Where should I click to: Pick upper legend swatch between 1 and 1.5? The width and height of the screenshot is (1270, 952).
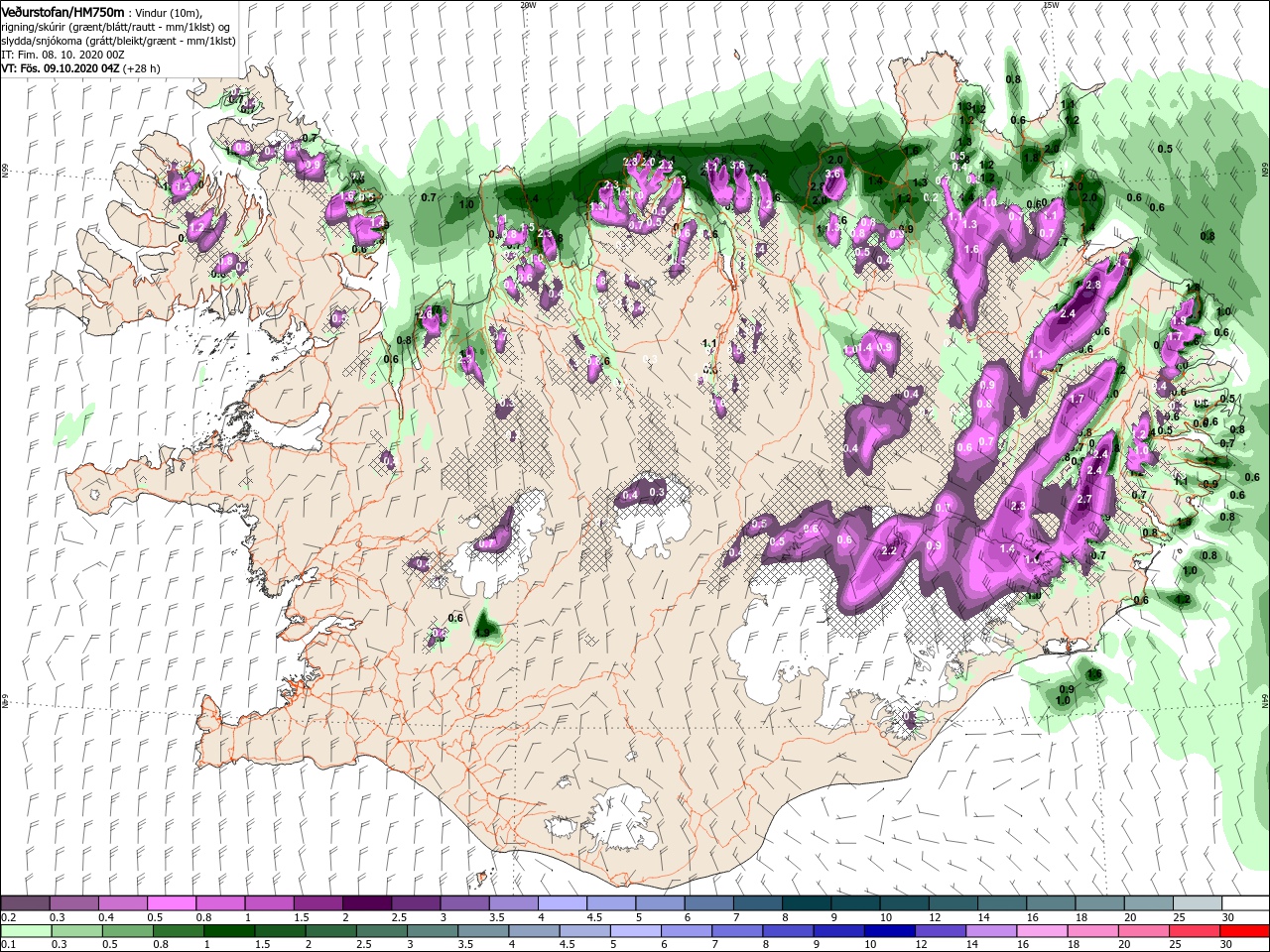pos(269,903)
